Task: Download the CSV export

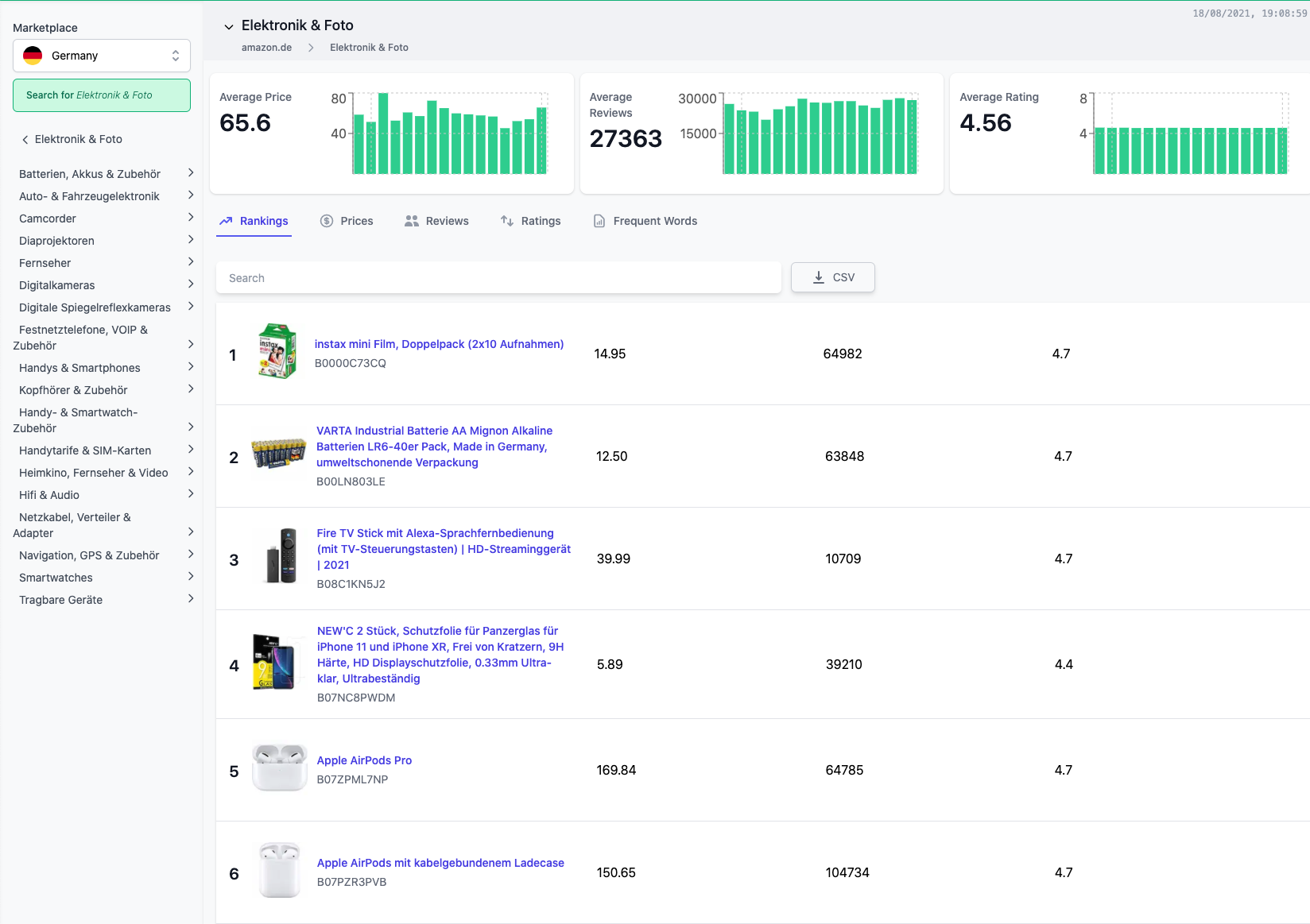Action: tap(833, 277)
